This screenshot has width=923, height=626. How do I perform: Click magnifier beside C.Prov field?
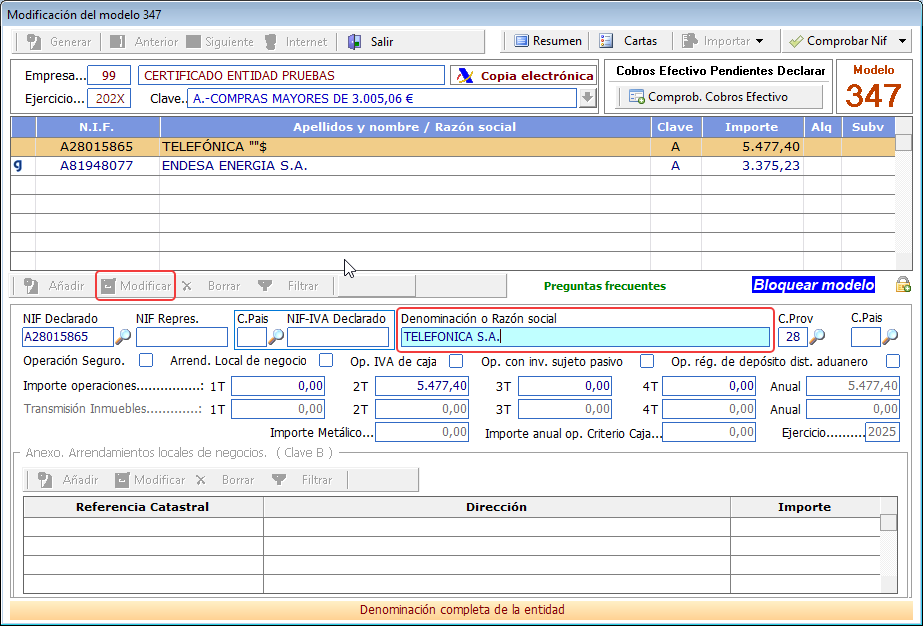817,337
